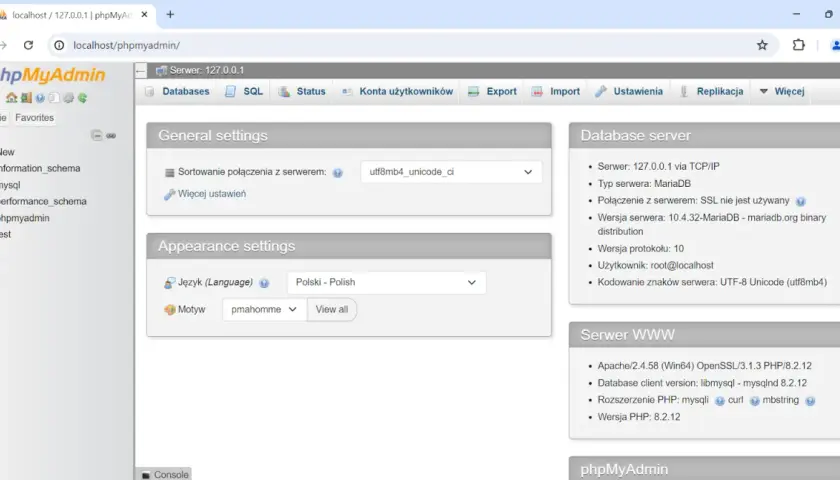Click the Appearance settings panel header
This screenshot has height=480, width=840.
pyautogui.click(x=349, y=246)
